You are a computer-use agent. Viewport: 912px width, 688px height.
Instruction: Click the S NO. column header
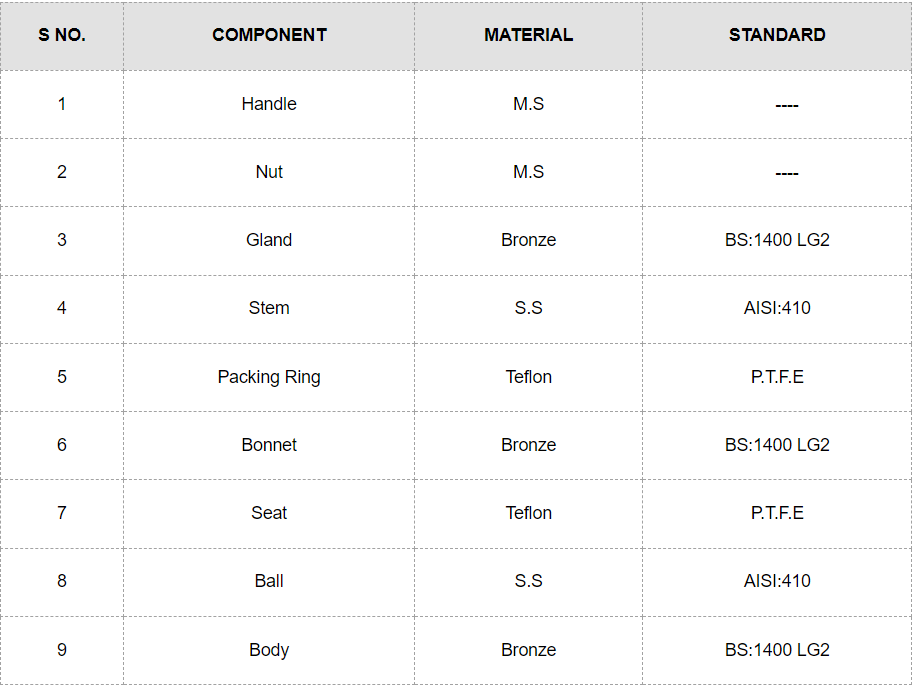coord(62,35)
